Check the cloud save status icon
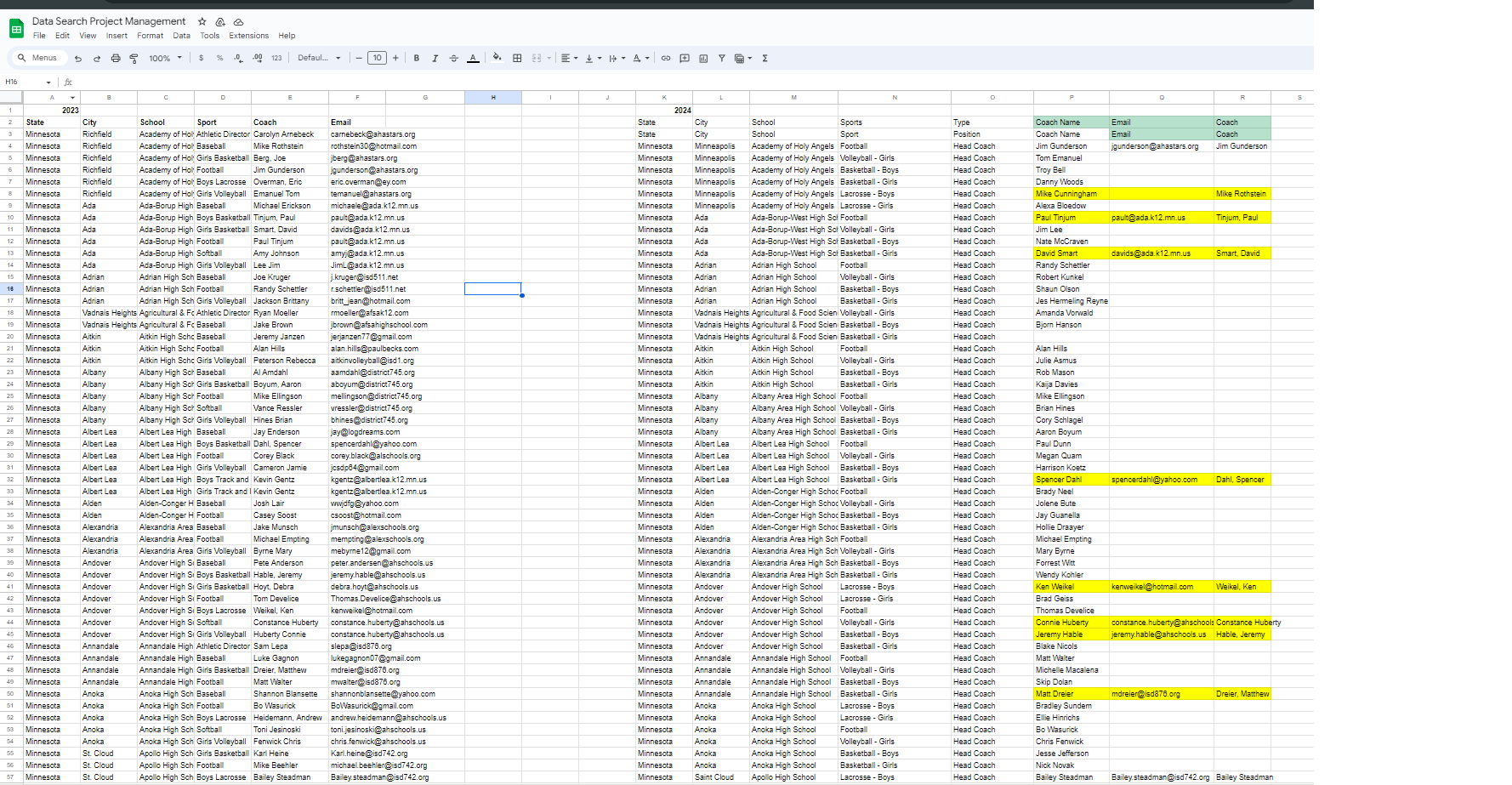This screenshot has height=785, width=1512. pyautogui.click(x=239, y=21)
